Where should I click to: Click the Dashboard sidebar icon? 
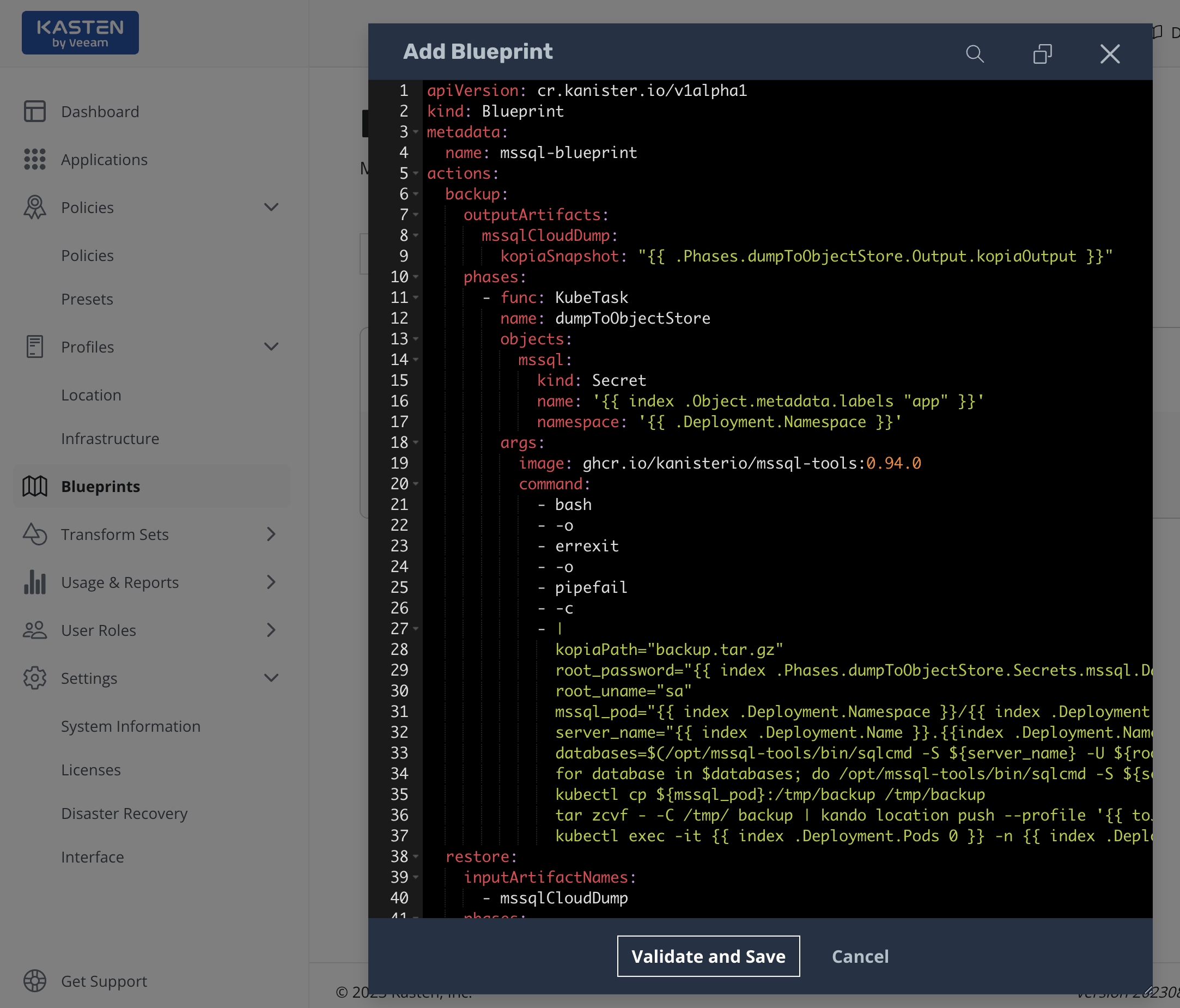click(x=35, y=112)
